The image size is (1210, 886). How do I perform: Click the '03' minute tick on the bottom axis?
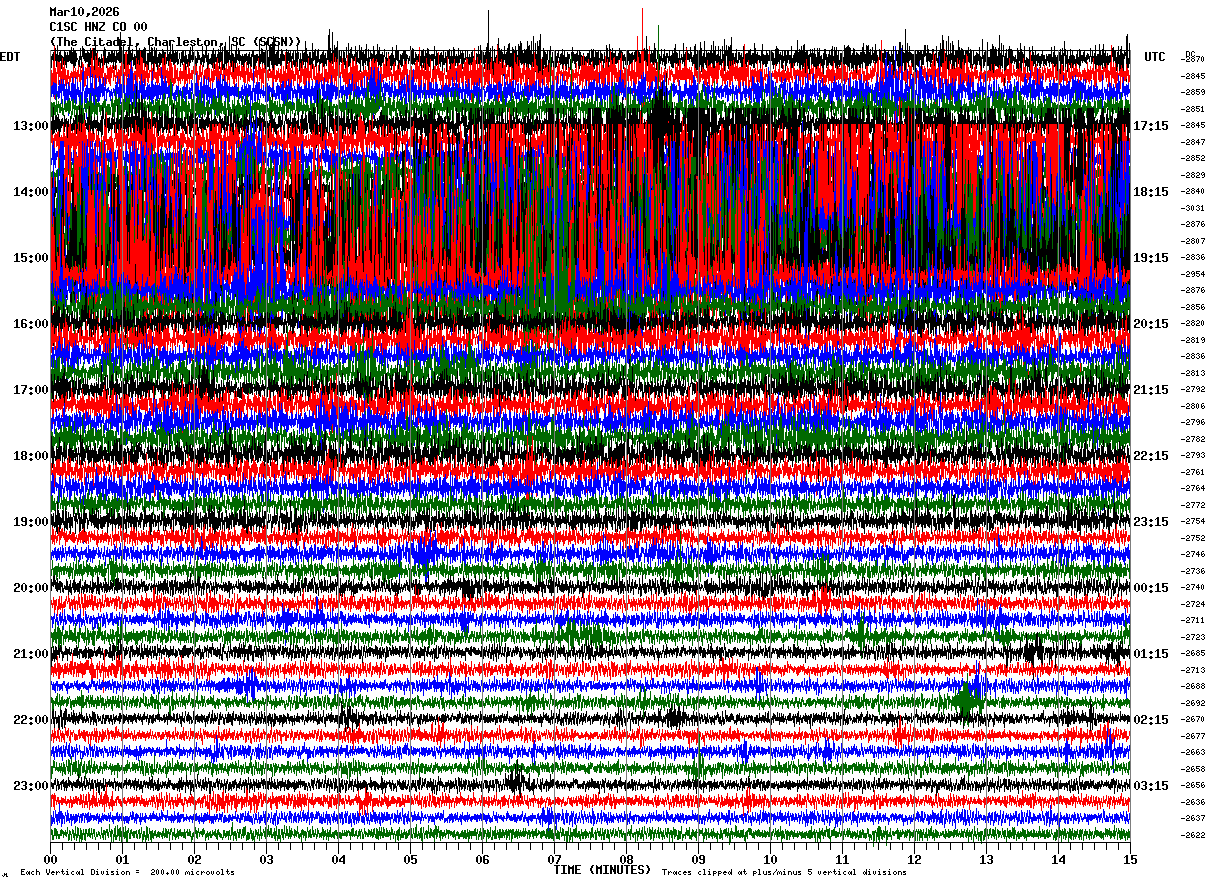pyautogui.click(x=267, y=859)
